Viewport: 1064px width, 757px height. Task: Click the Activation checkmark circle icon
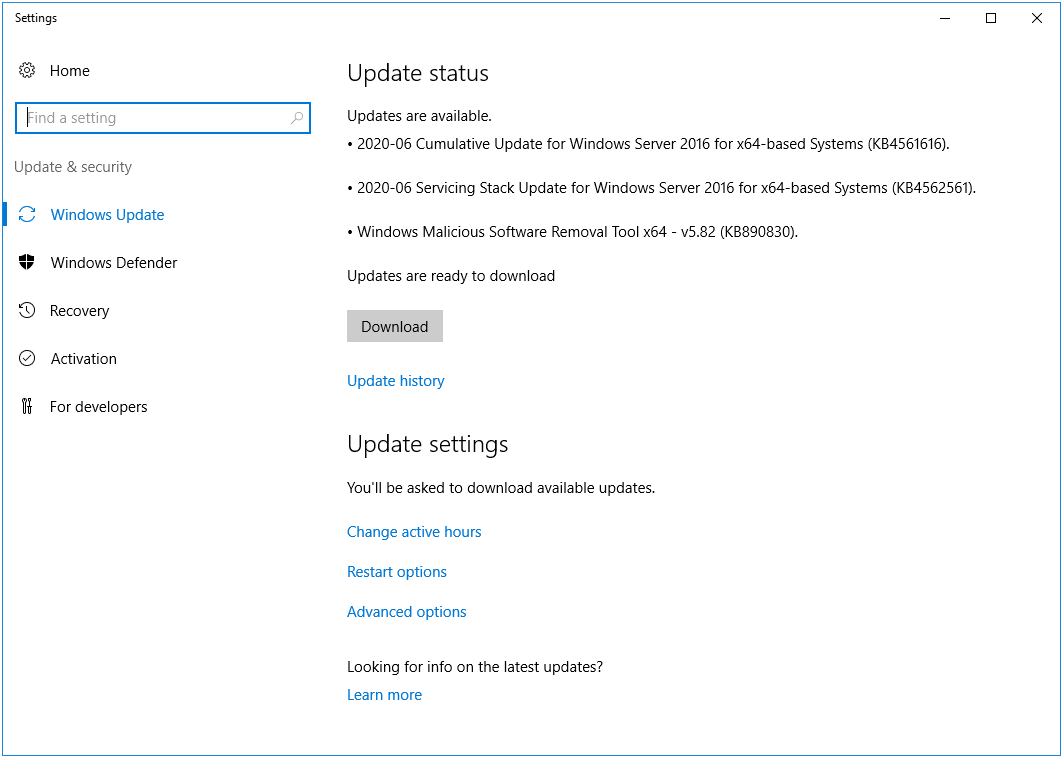pos(27,359)
